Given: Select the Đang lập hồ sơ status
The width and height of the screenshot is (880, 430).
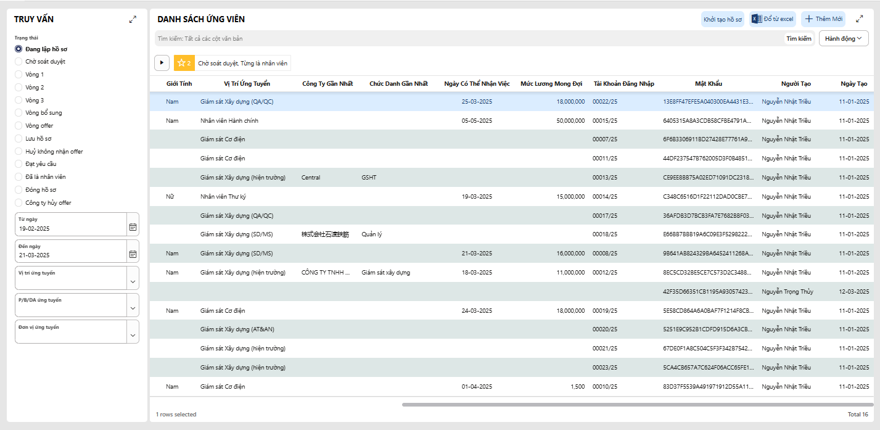Looking at the screenshot, I should click(x=19, y=49).
